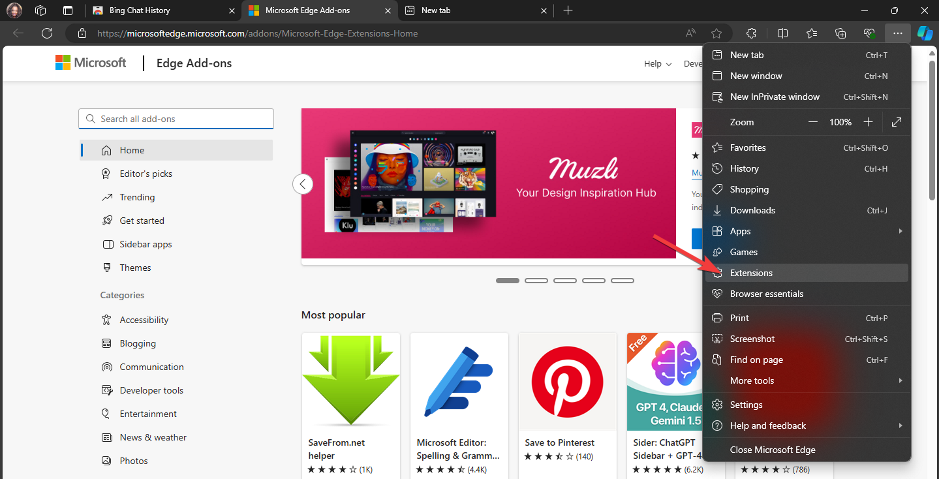Open the Copilot sidebar icon

coord(926,32)
